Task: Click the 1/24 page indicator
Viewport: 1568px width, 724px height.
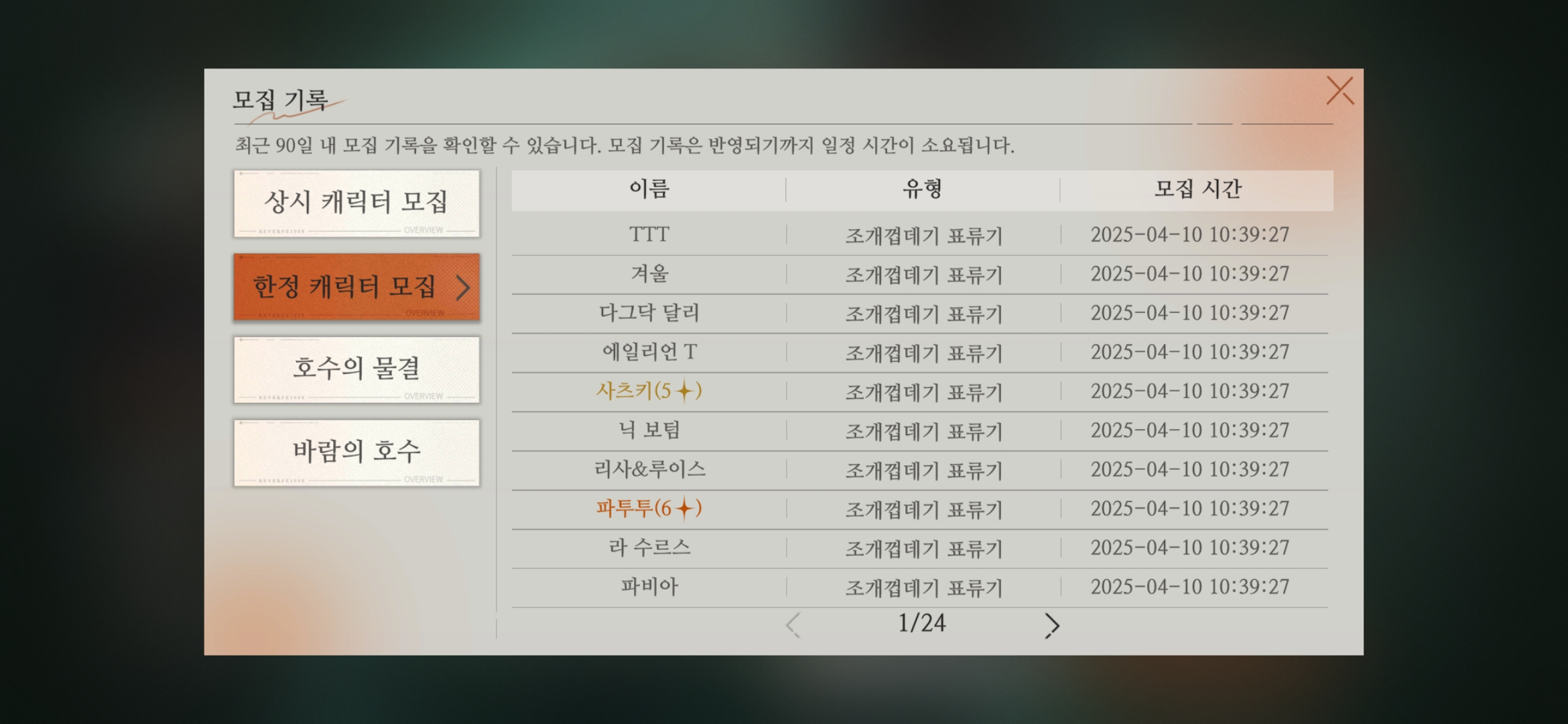Action: pos(922,623)
